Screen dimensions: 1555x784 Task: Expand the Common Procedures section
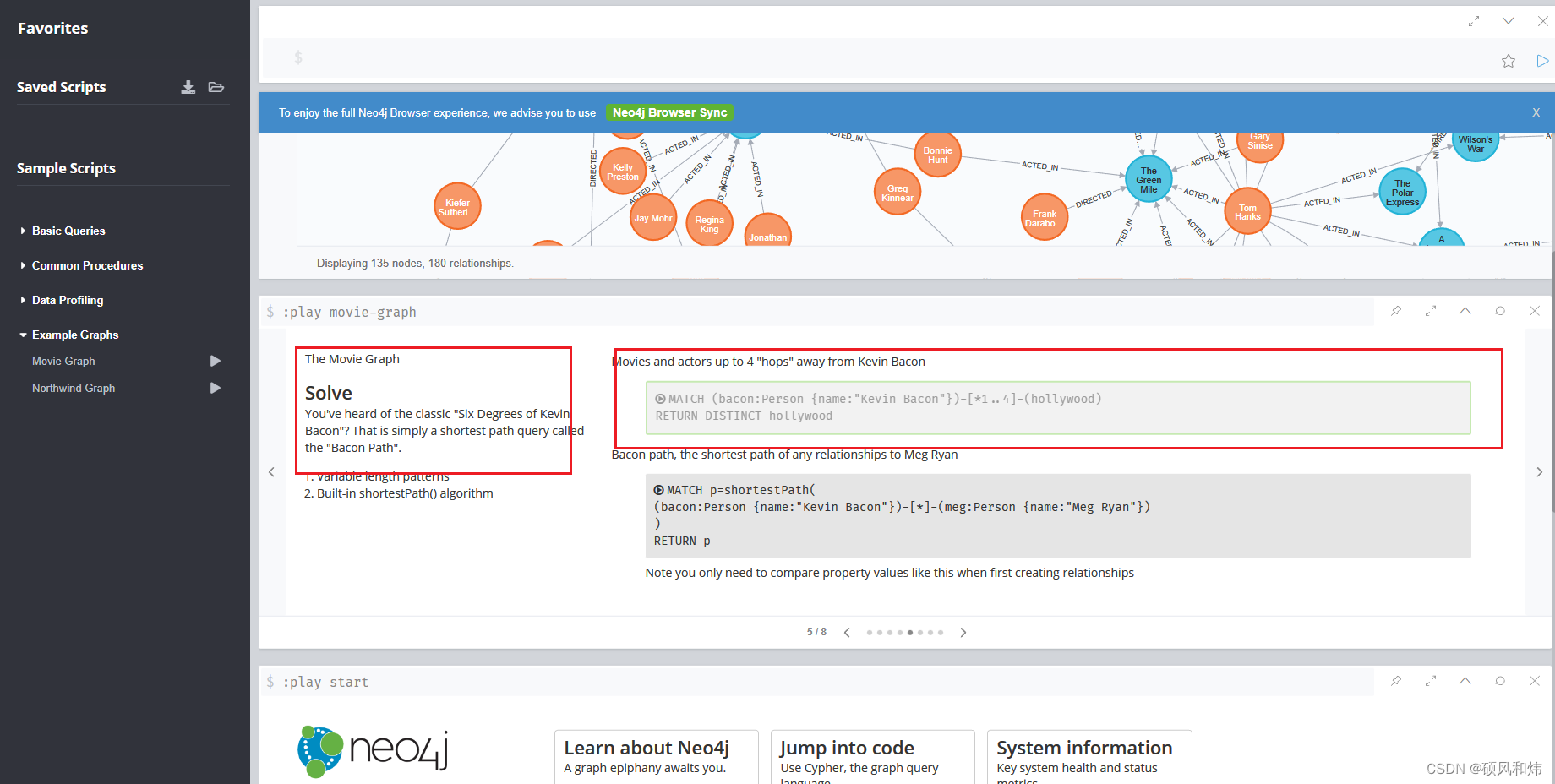pyautogui.click(x=87, y=265)
